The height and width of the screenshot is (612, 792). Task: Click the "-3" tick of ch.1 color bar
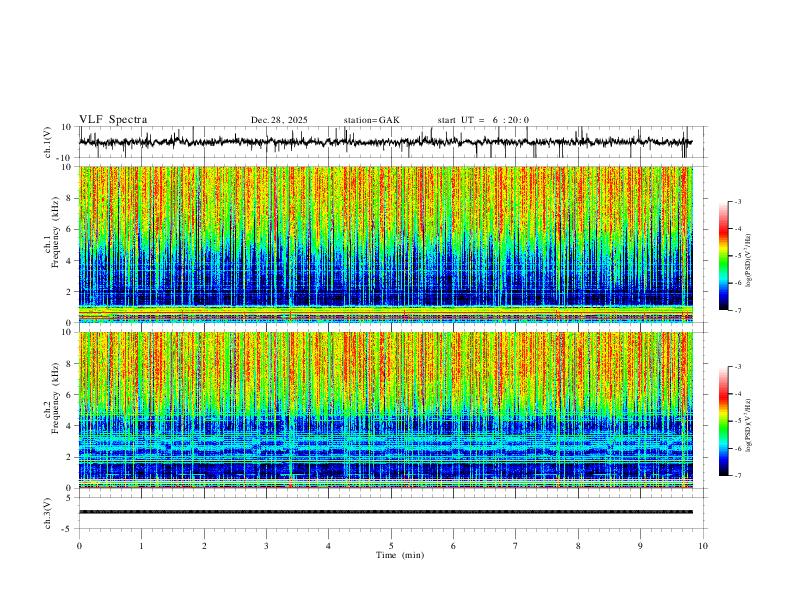click(x=737, y=201)
